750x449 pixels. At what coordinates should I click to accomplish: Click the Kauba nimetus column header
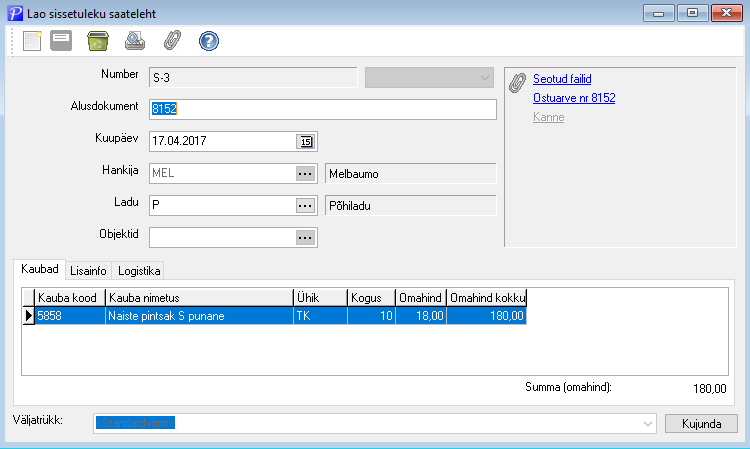click(x=199, y=298)
